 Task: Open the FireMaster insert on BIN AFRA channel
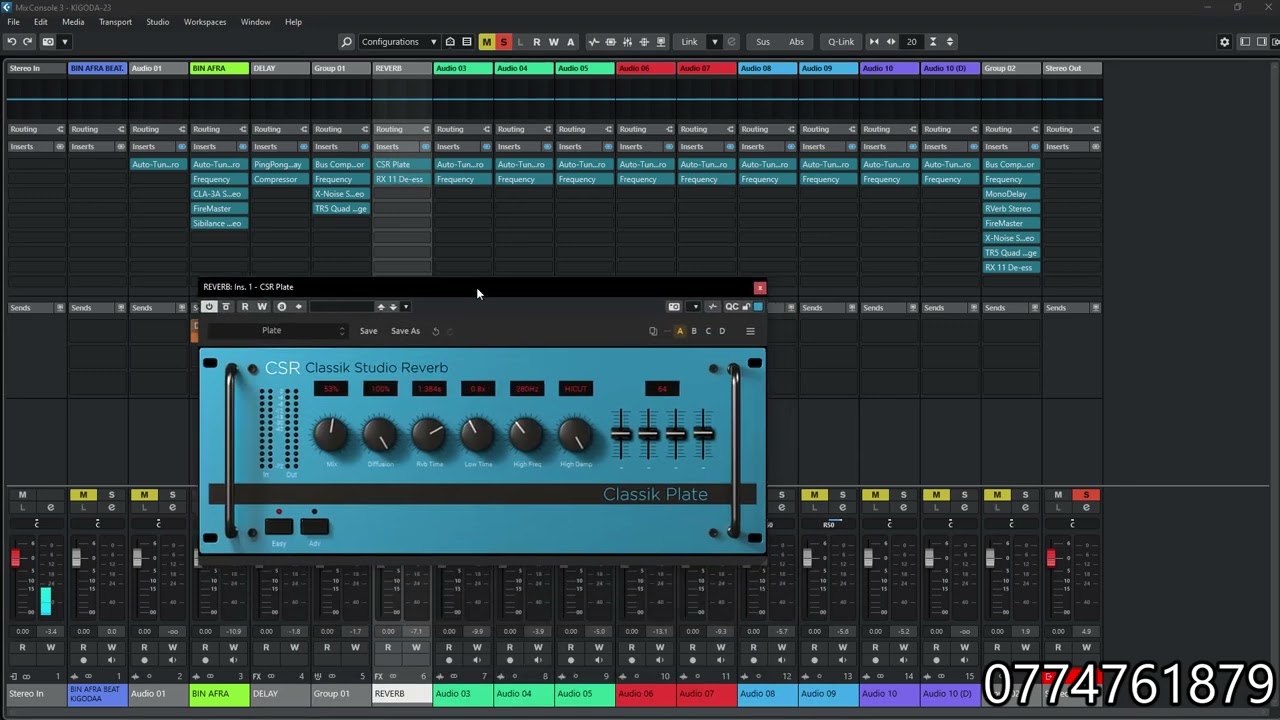(219, 209)
